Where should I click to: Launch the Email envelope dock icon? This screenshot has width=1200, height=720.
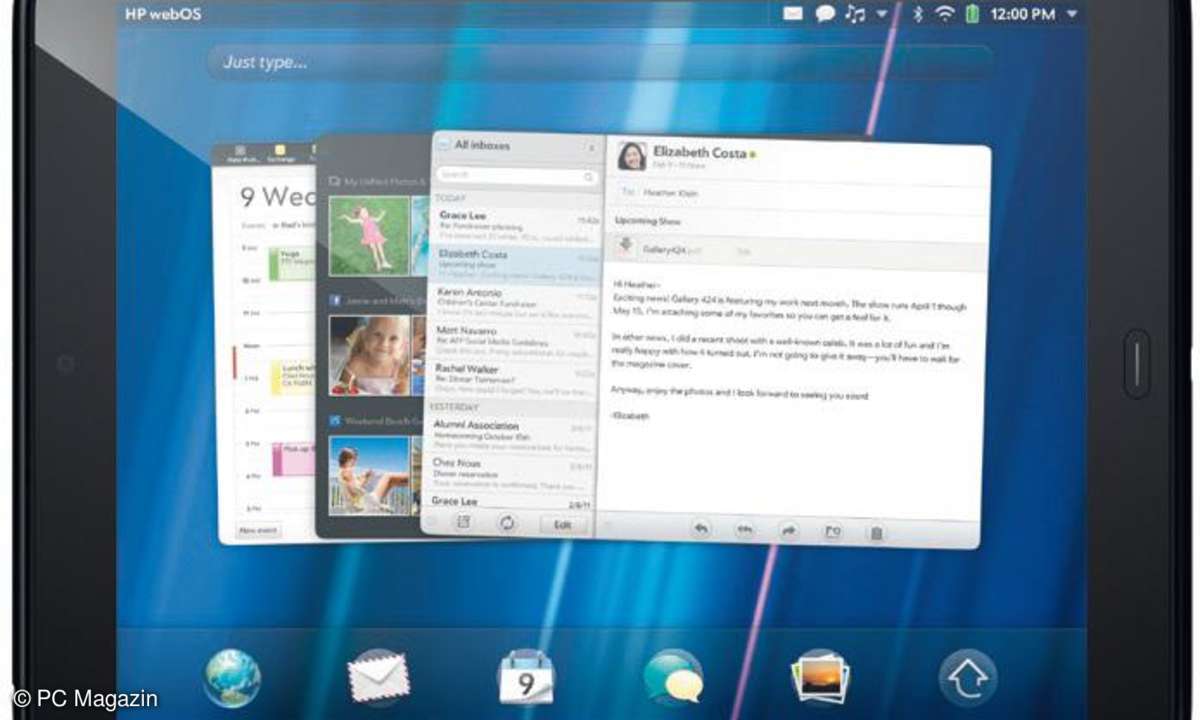378,678
